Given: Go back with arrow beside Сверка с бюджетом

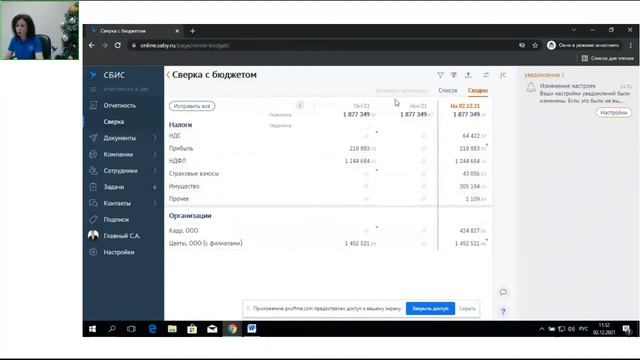Looking at the screenshot, I should (168, 75).
